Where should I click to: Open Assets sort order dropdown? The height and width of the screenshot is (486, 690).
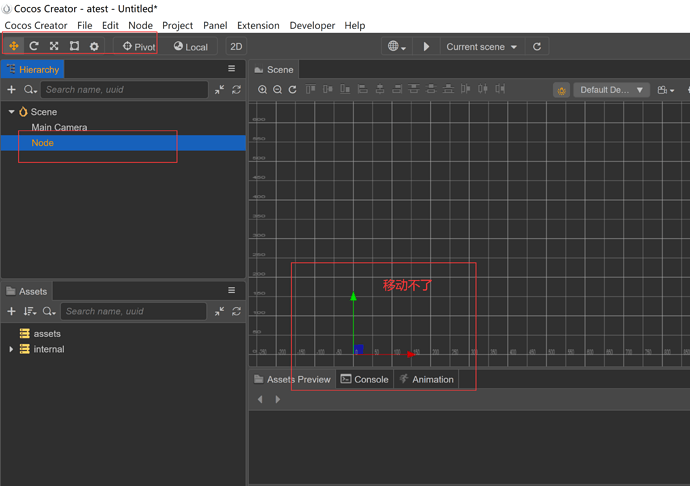(29, 311)
